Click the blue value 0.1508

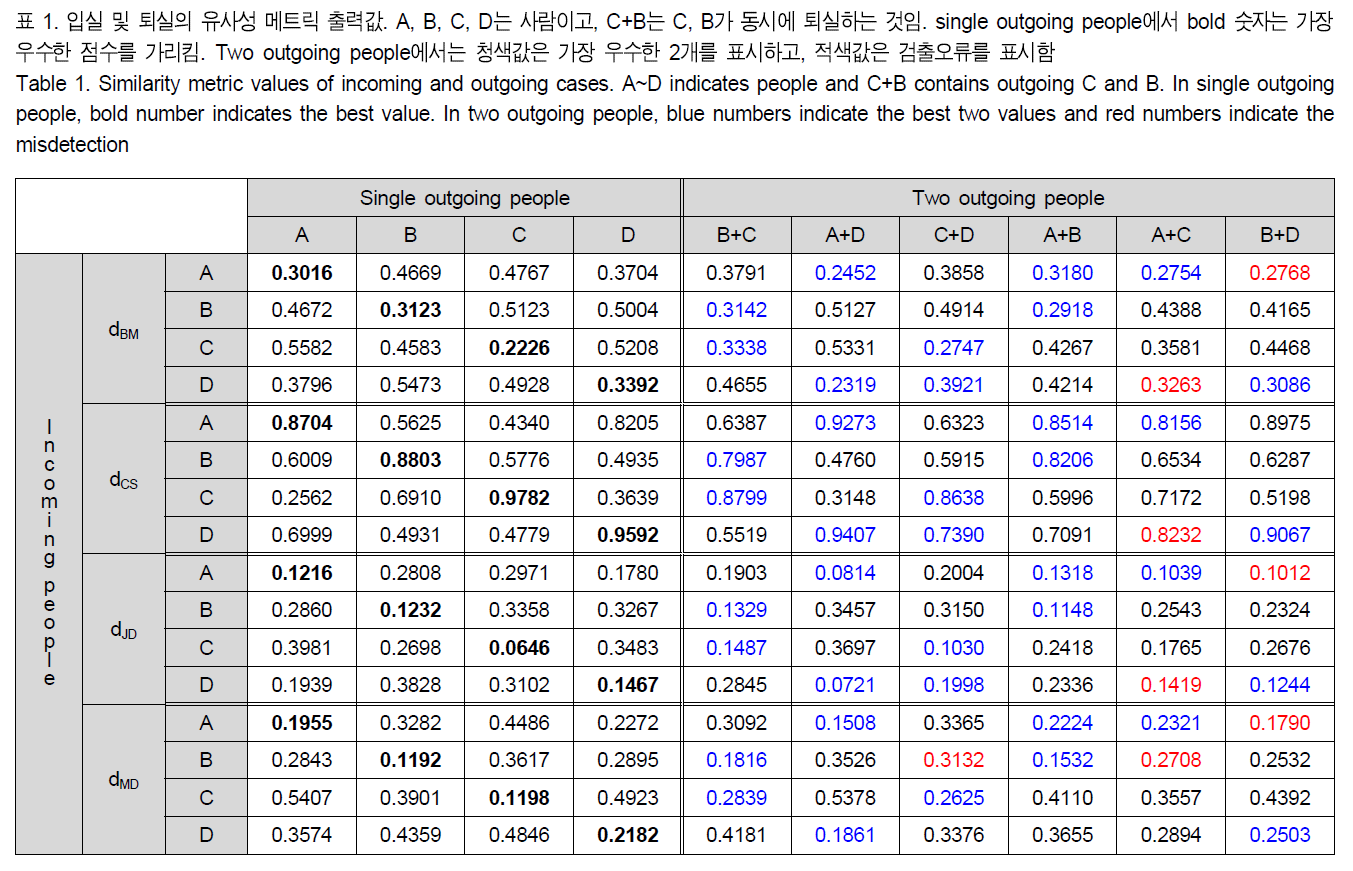[845, 723]
